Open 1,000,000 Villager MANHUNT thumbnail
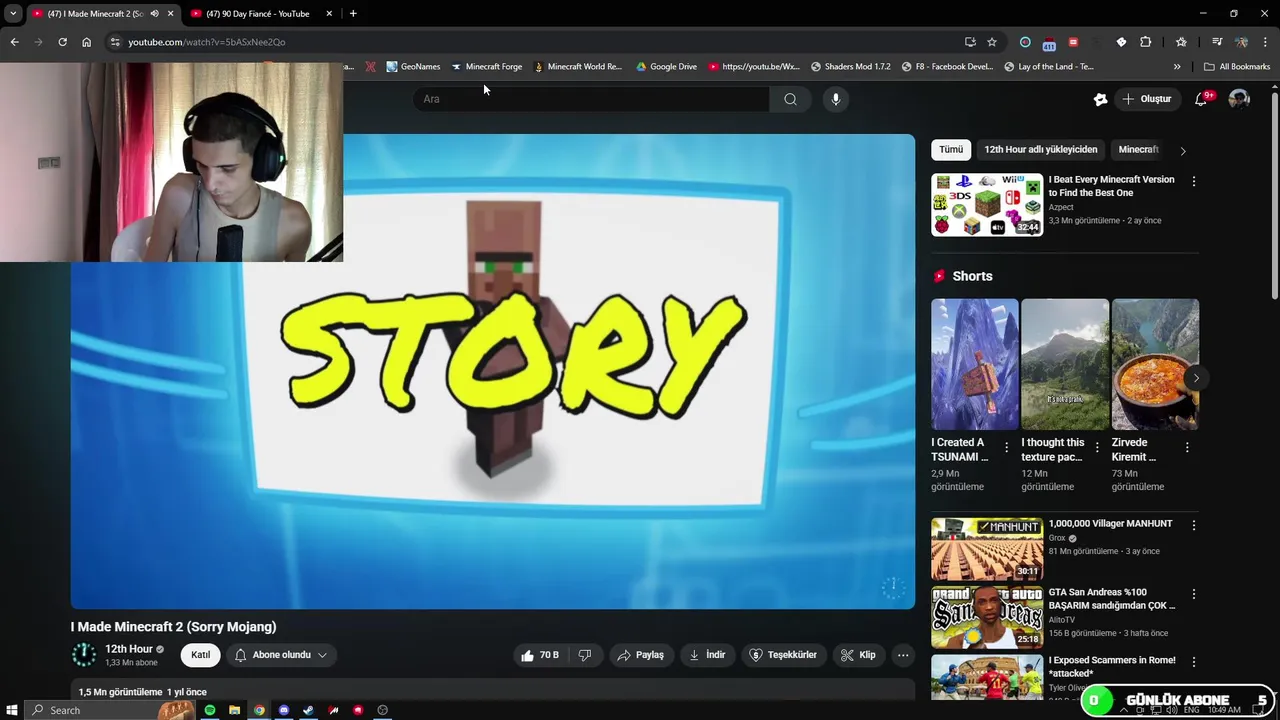Image resolution: width=1280 pixels, height=720 pixels. (x=987, y=549)
